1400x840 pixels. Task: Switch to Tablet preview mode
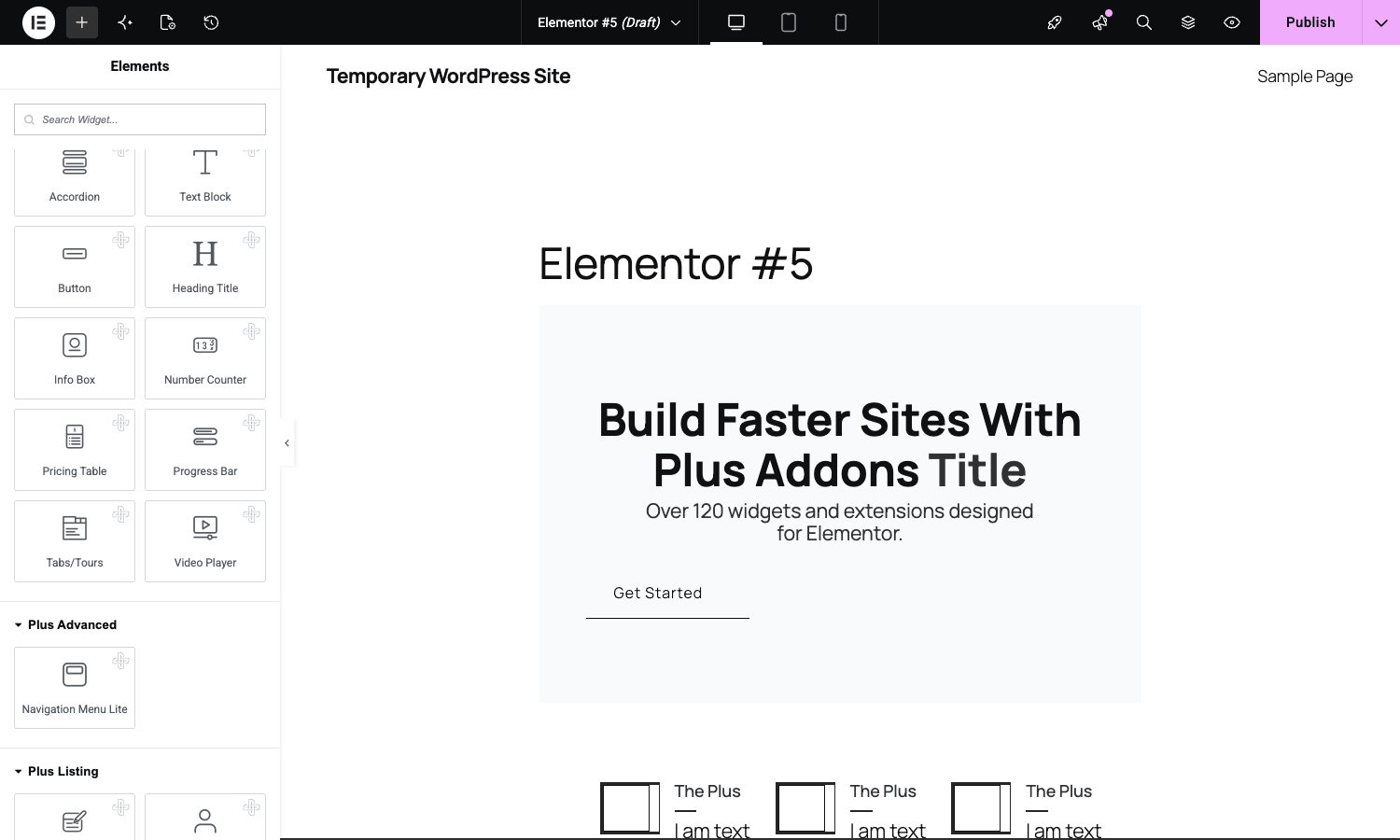[789, 22]
